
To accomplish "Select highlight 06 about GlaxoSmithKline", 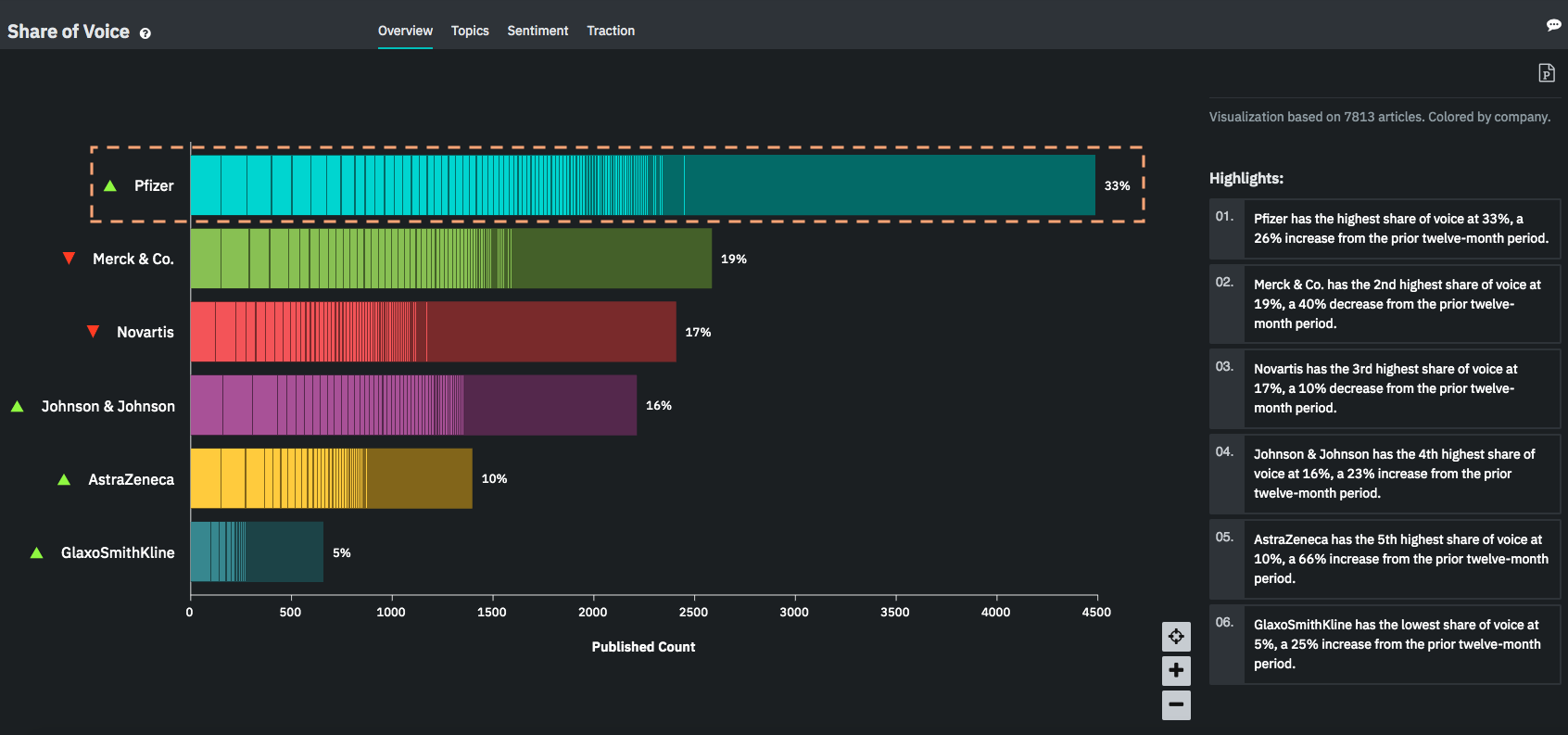I will pos(1385,644).
